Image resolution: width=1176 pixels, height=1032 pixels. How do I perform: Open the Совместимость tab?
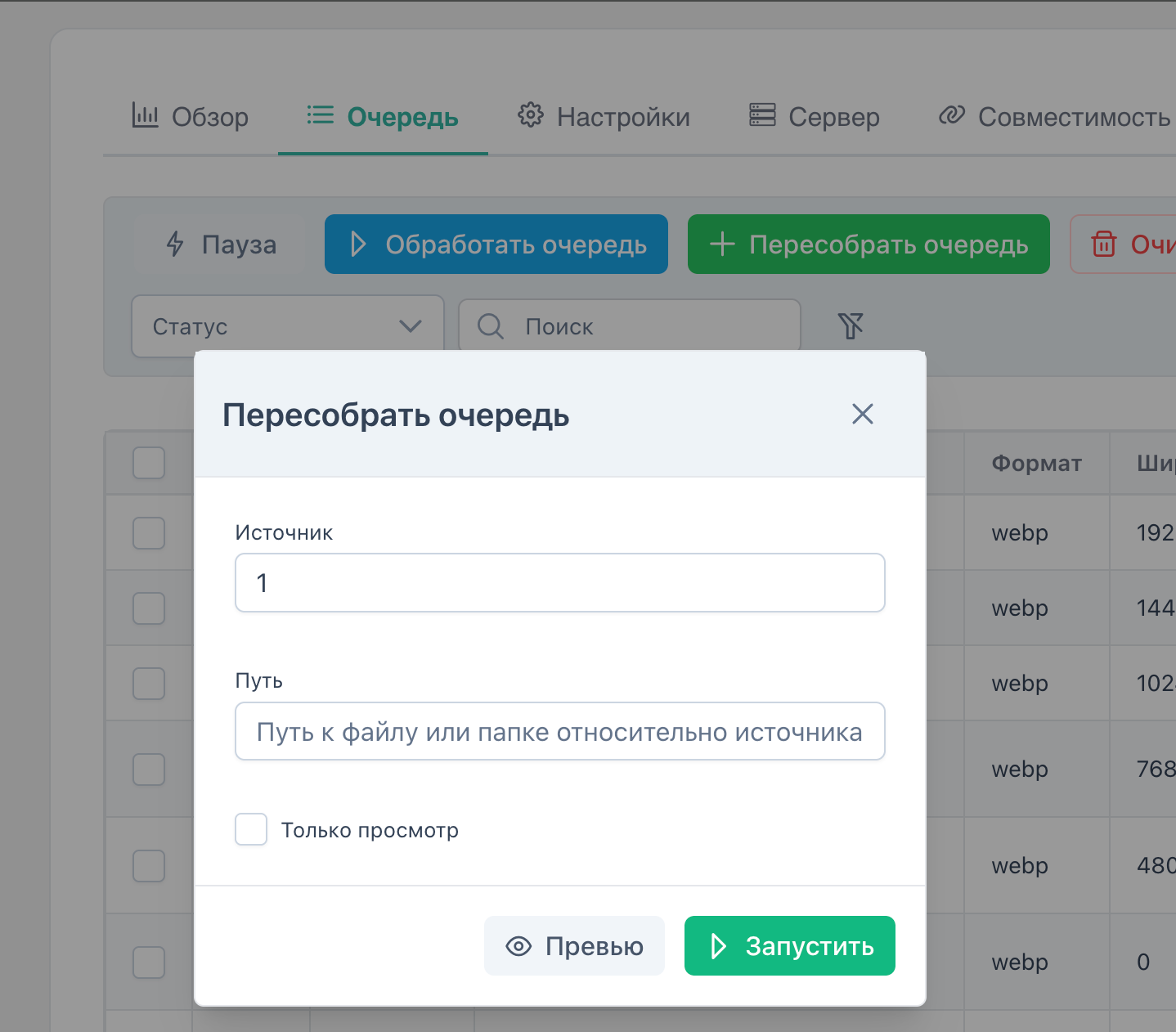(1055, 117)
